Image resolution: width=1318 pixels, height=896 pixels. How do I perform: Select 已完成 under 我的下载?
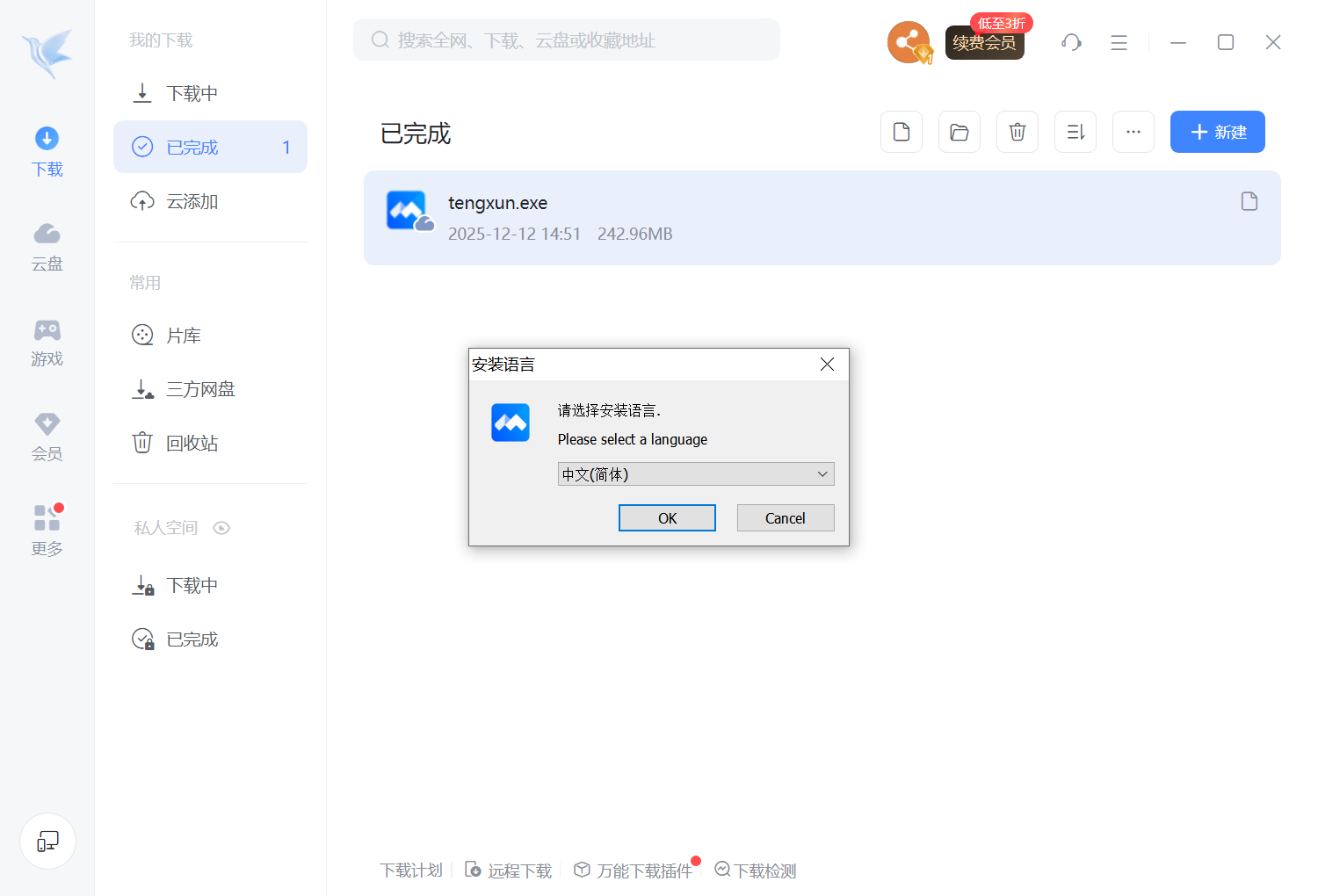coord(210,147)
